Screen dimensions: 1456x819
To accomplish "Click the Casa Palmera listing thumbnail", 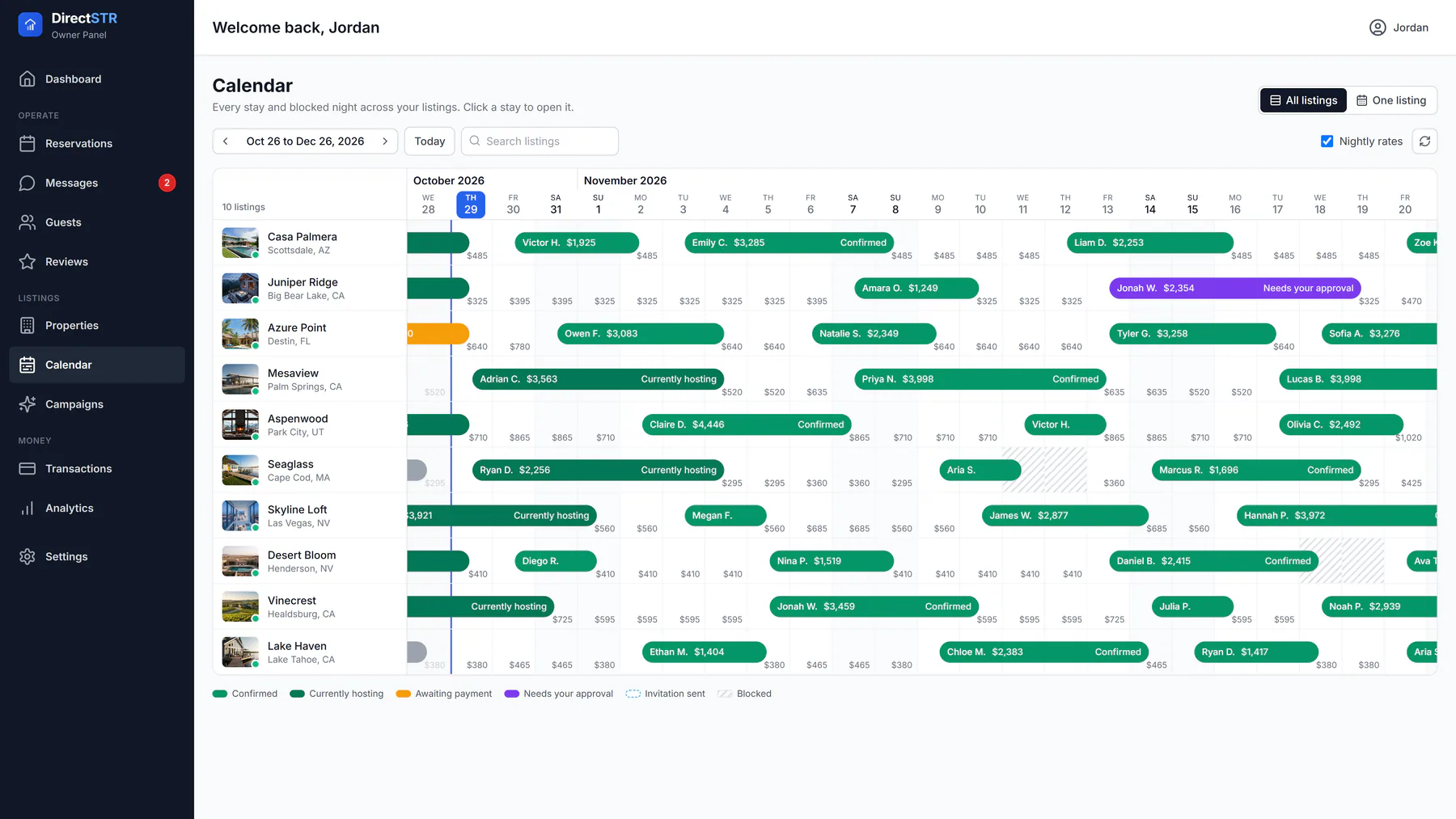I will (240, 243).
